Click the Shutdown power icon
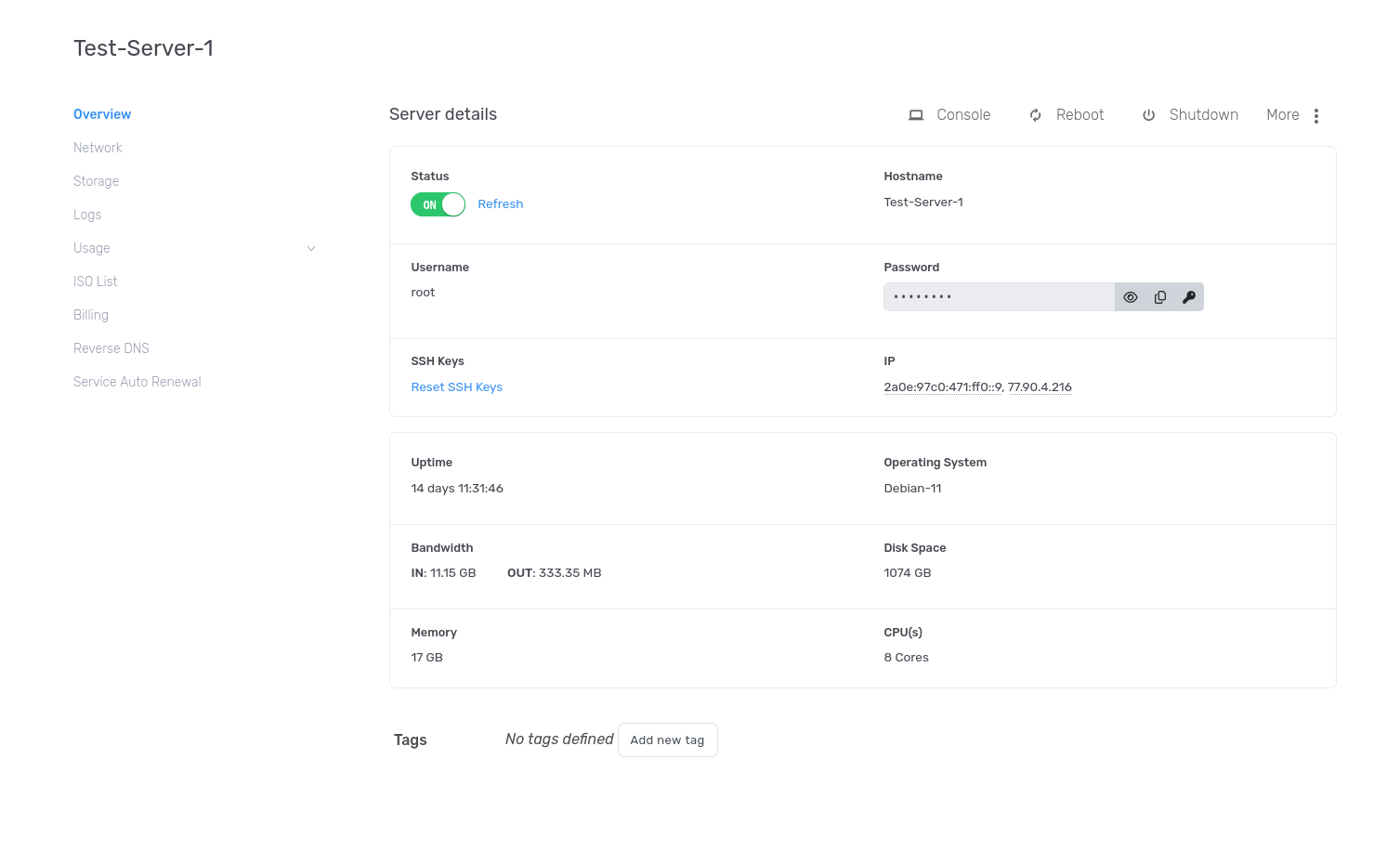 click(1148, 115)
